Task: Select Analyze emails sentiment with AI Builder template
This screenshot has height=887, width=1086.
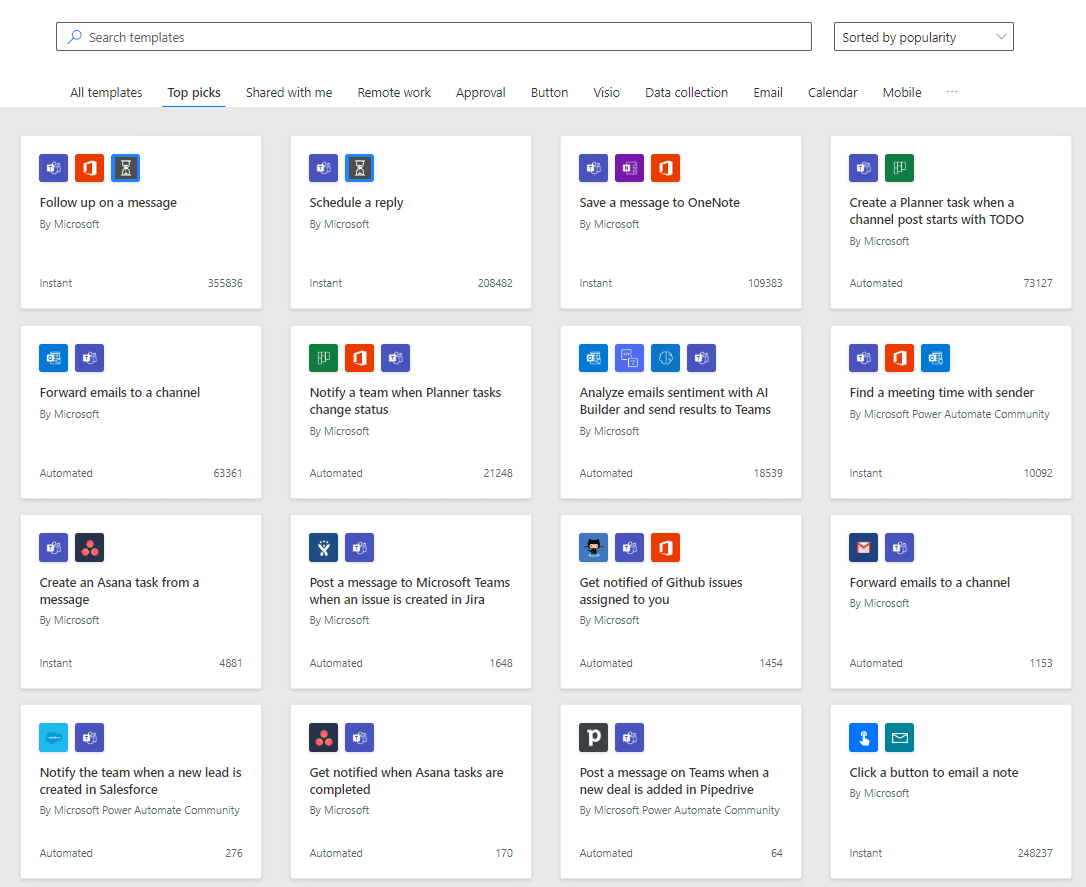Action: (675, 401)
